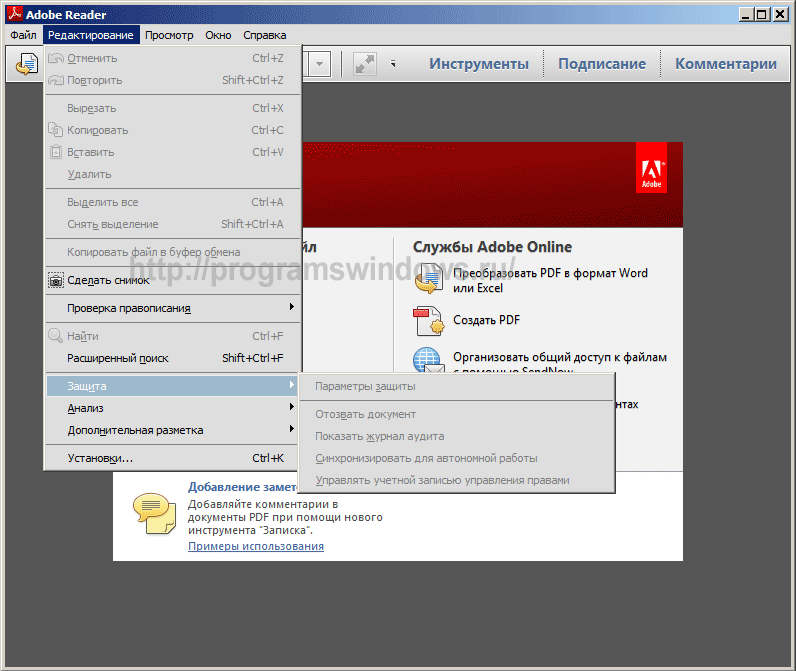
Task: Click the Create PDF icon
Action: (428, 321)
